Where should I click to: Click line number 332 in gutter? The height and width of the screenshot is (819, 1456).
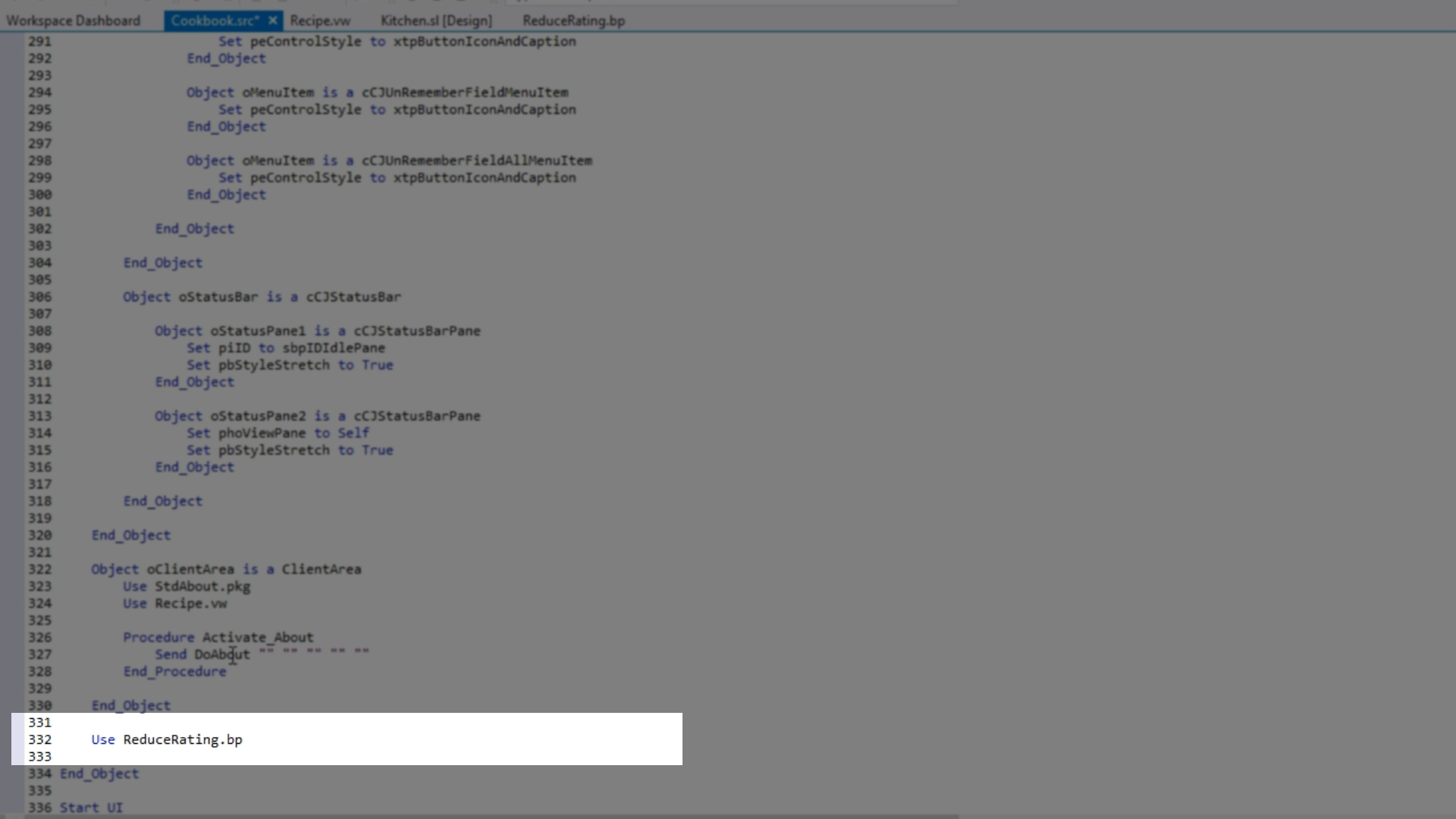[39, 739]
